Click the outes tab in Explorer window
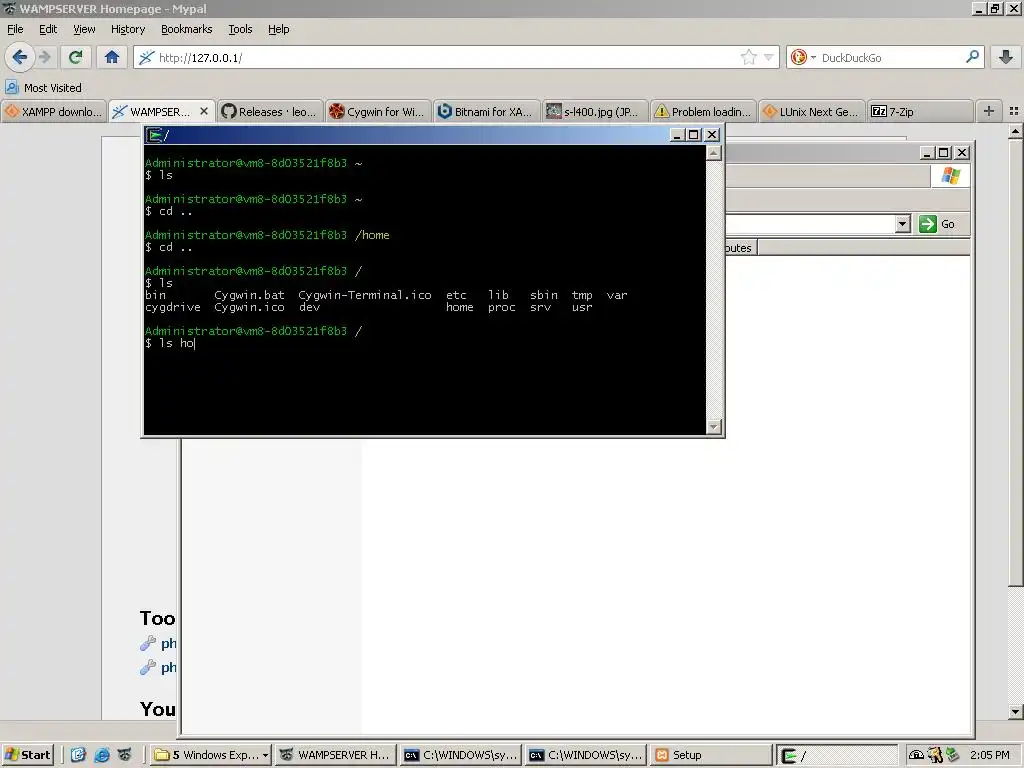 click(x=741, y=248)
